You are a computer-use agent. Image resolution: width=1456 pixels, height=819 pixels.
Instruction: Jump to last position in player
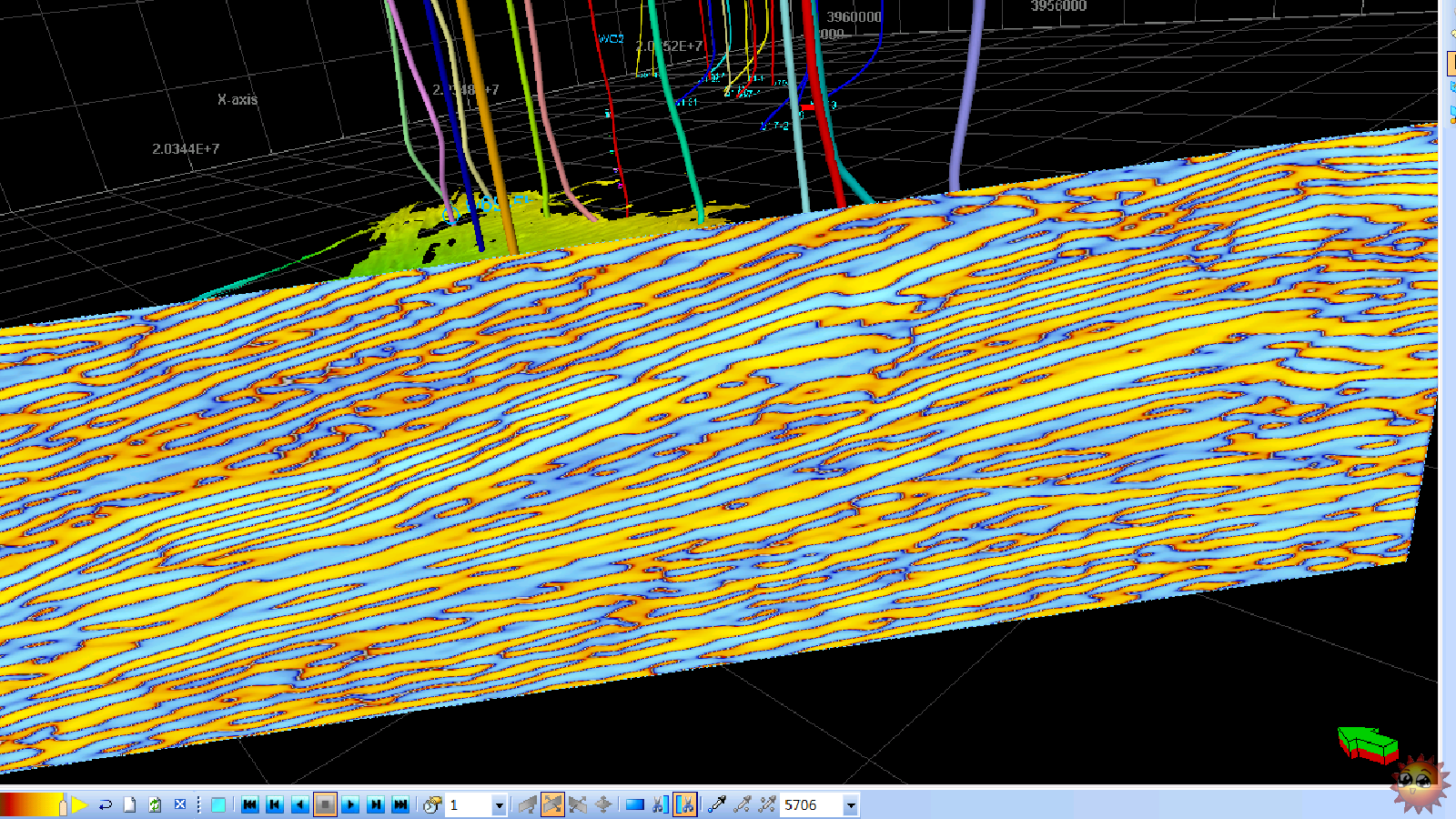[400, 804]
